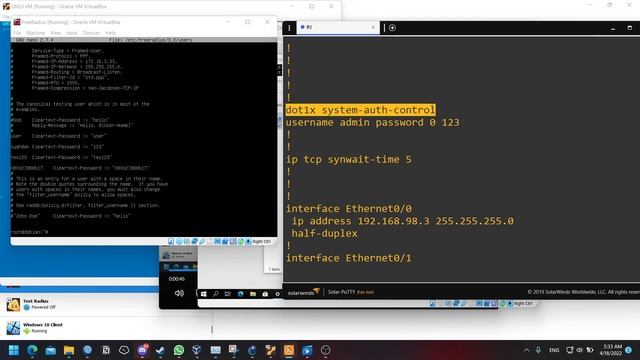
Task: Open File Explorer from host taskbar
Action: (x=69, y=350)
